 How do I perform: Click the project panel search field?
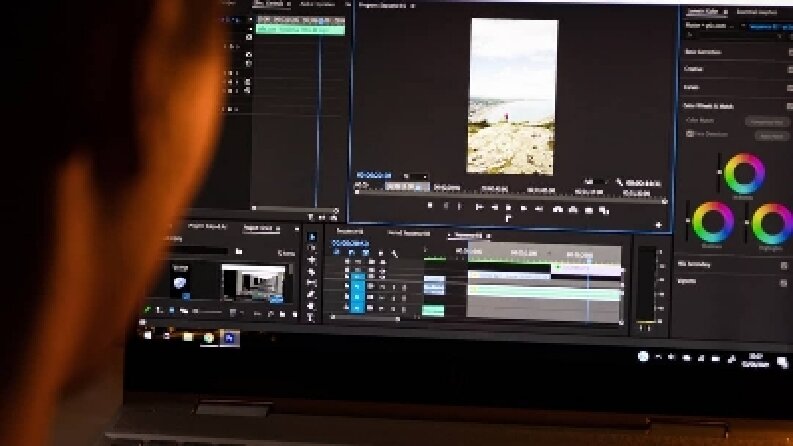point(199,250)
